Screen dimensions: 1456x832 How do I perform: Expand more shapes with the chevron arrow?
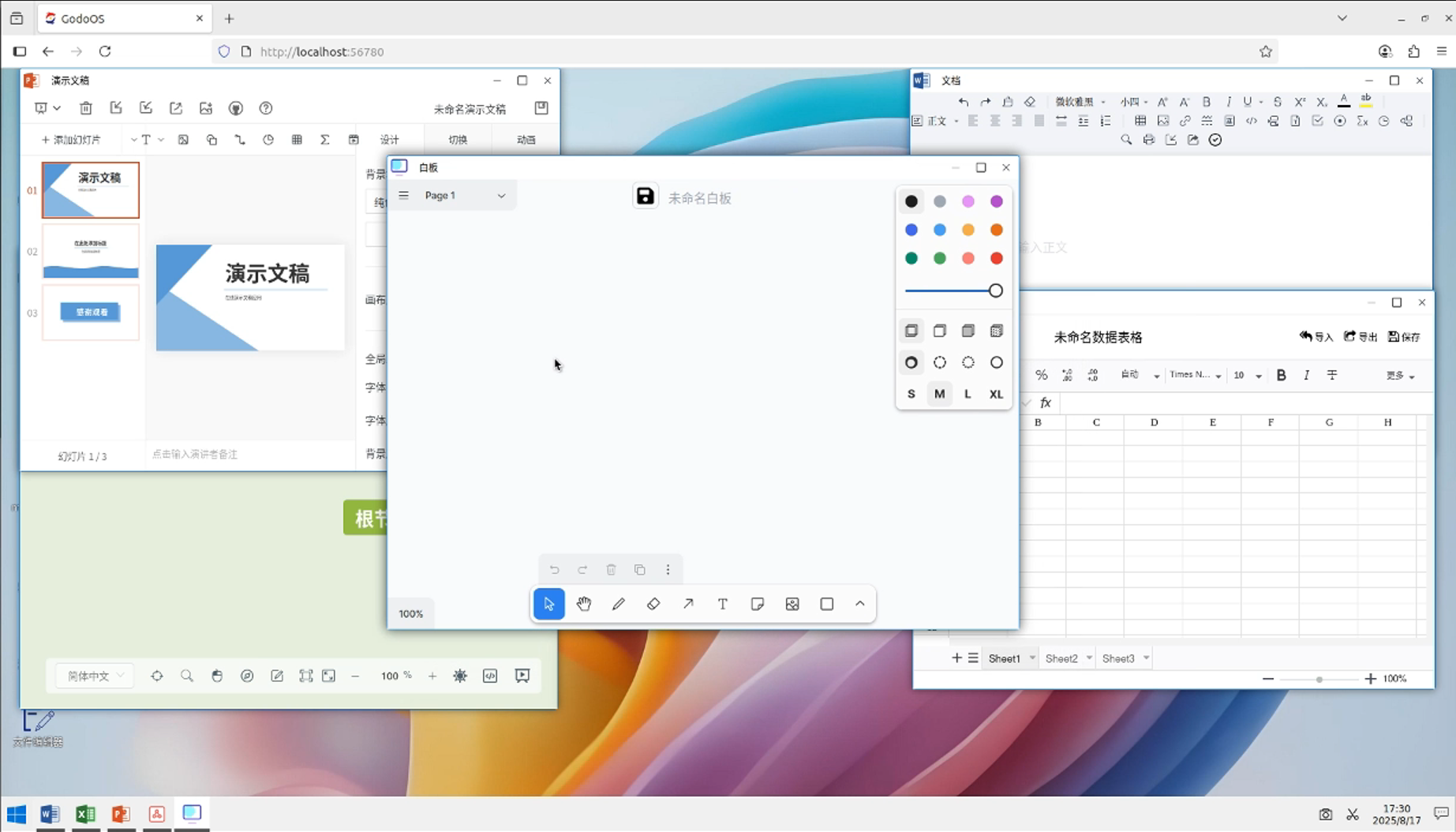860,604
